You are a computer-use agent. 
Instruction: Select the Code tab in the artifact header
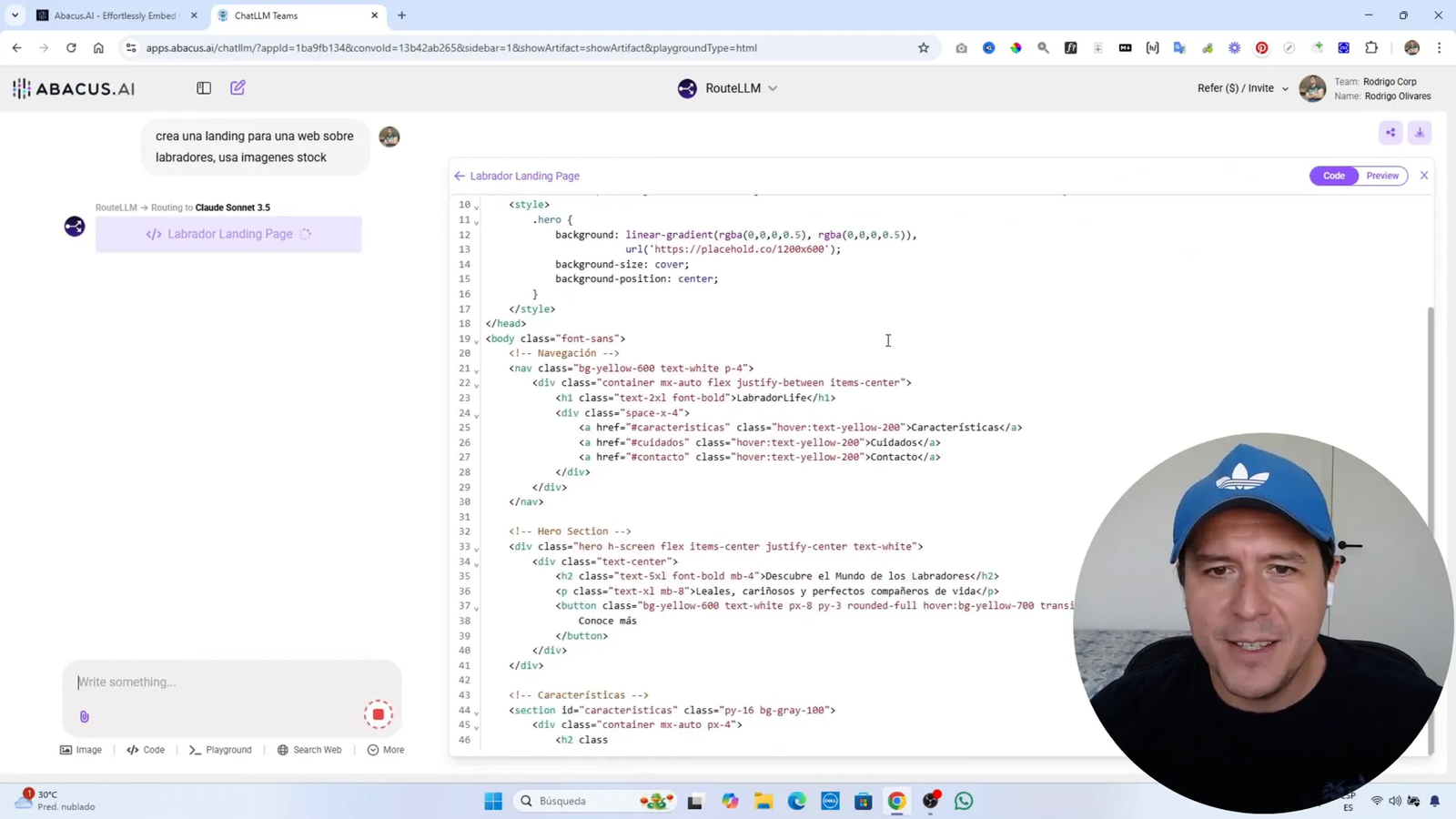point(1333,175)
